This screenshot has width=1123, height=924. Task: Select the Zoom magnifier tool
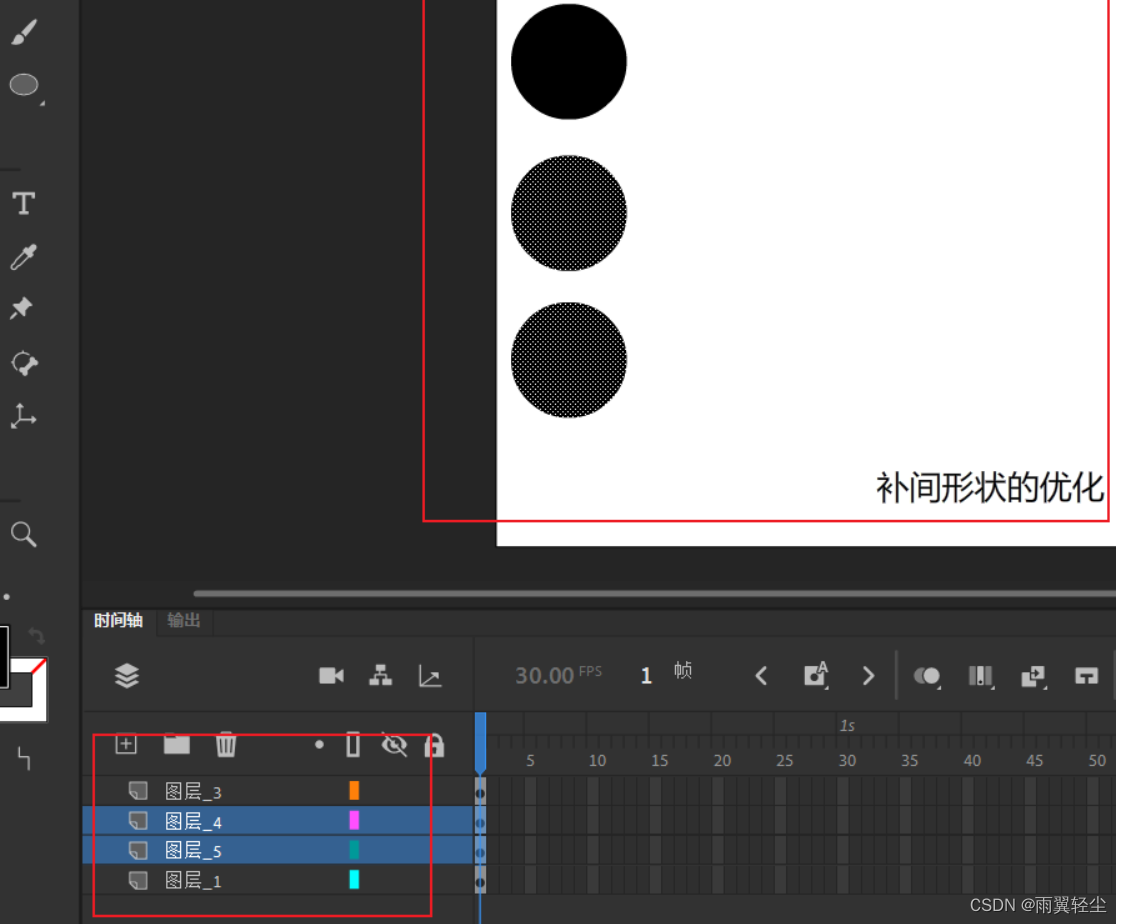(24, 534)
